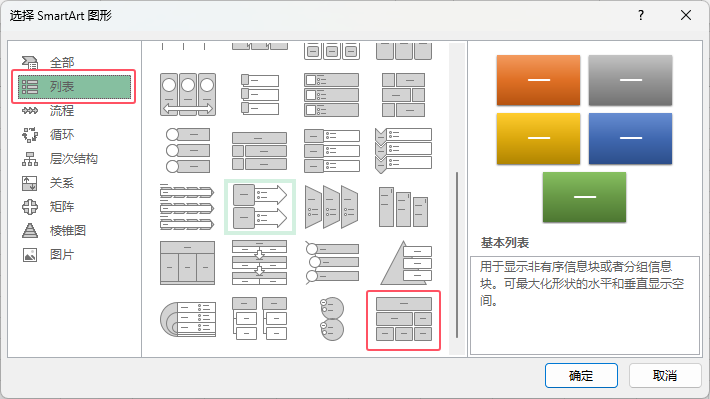Viewport: 710px width, 399px height.
Task: Choose the three horizontal pencil-arrow list layout
Action: 187,207
